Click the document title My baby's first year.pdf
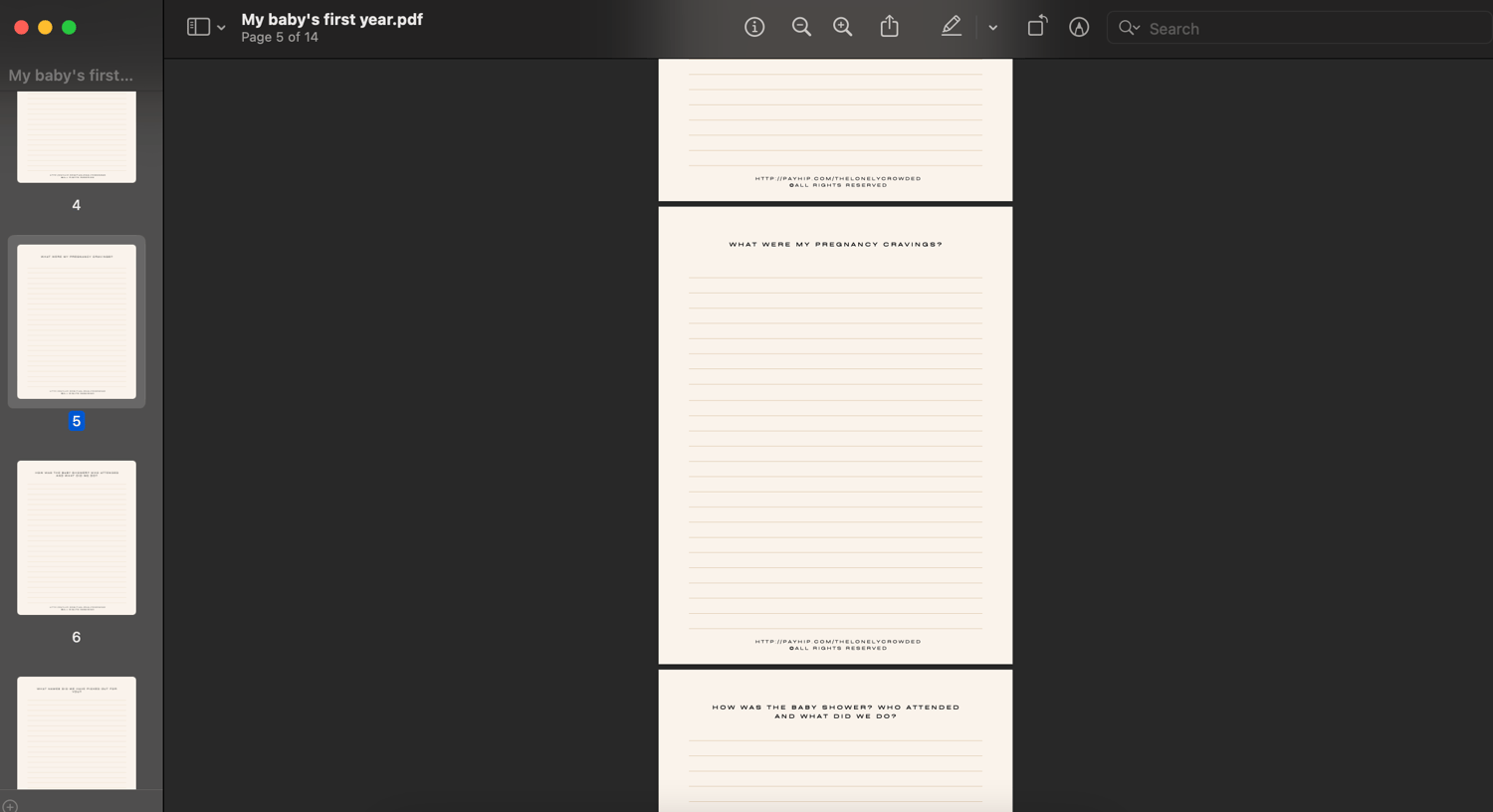The width and height of the screenshot is (1493, 812). click(331, 19)
